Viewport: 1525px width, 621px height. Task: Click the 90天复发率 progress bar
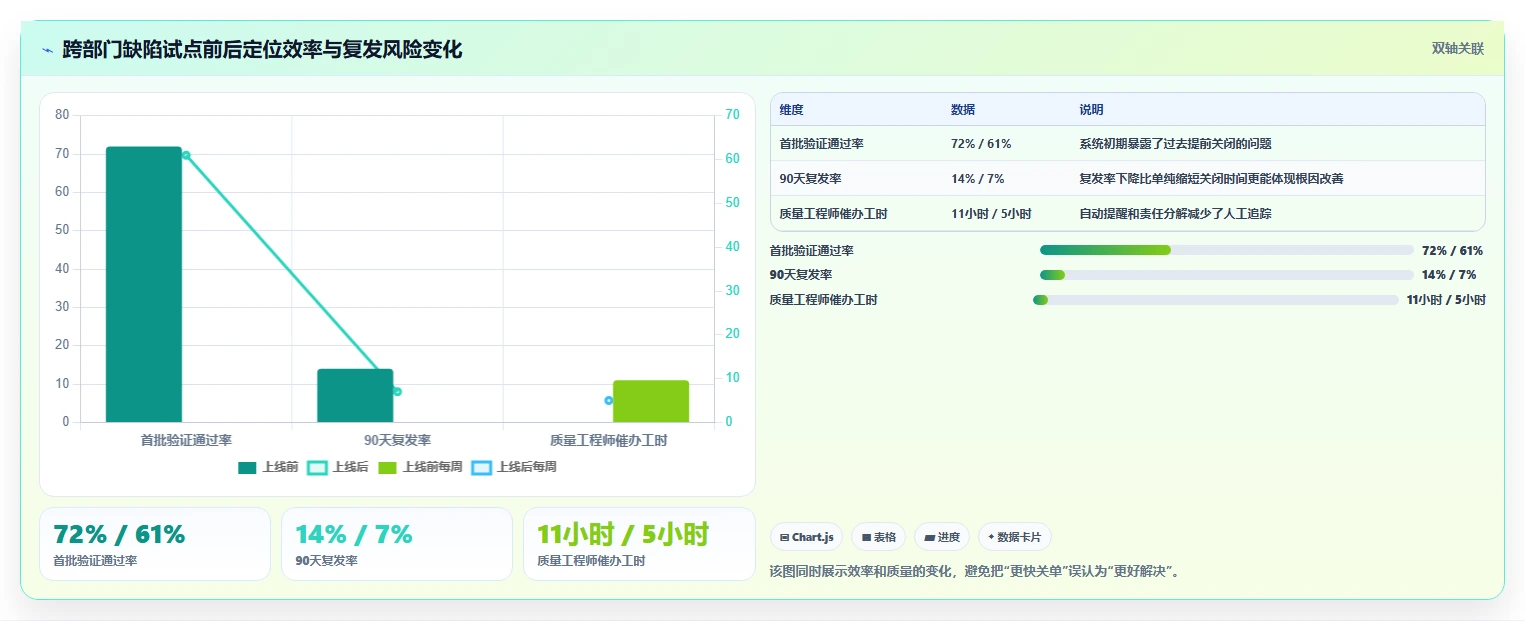[x=1227, y=275]
